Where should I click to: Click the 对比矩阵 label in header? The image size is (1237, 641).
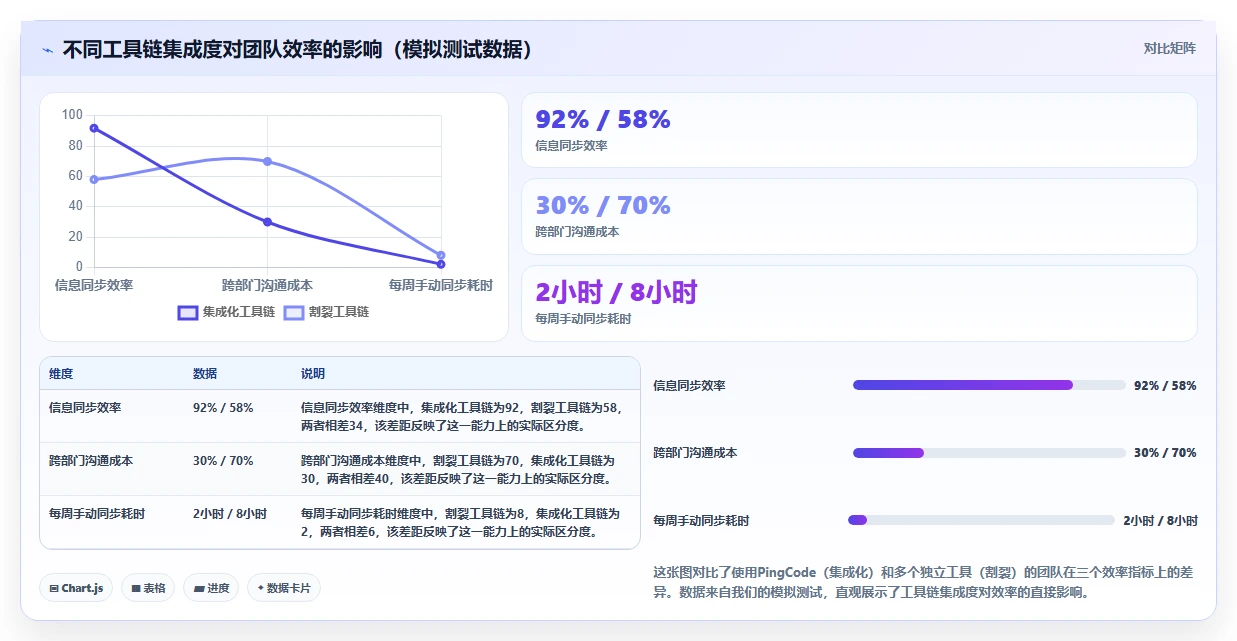tap(1169, 48)
